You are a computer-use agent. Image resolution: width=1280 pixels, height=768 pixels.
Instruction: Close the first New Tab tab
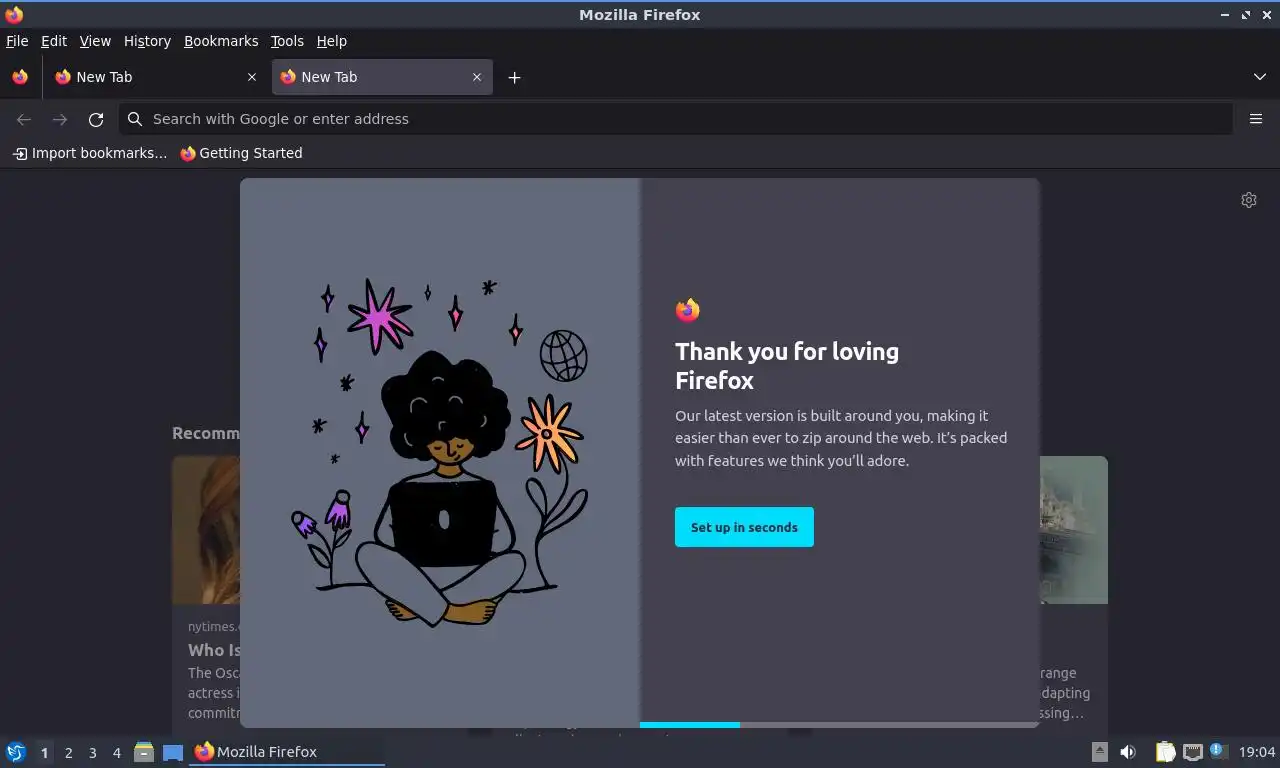(252, 77)
